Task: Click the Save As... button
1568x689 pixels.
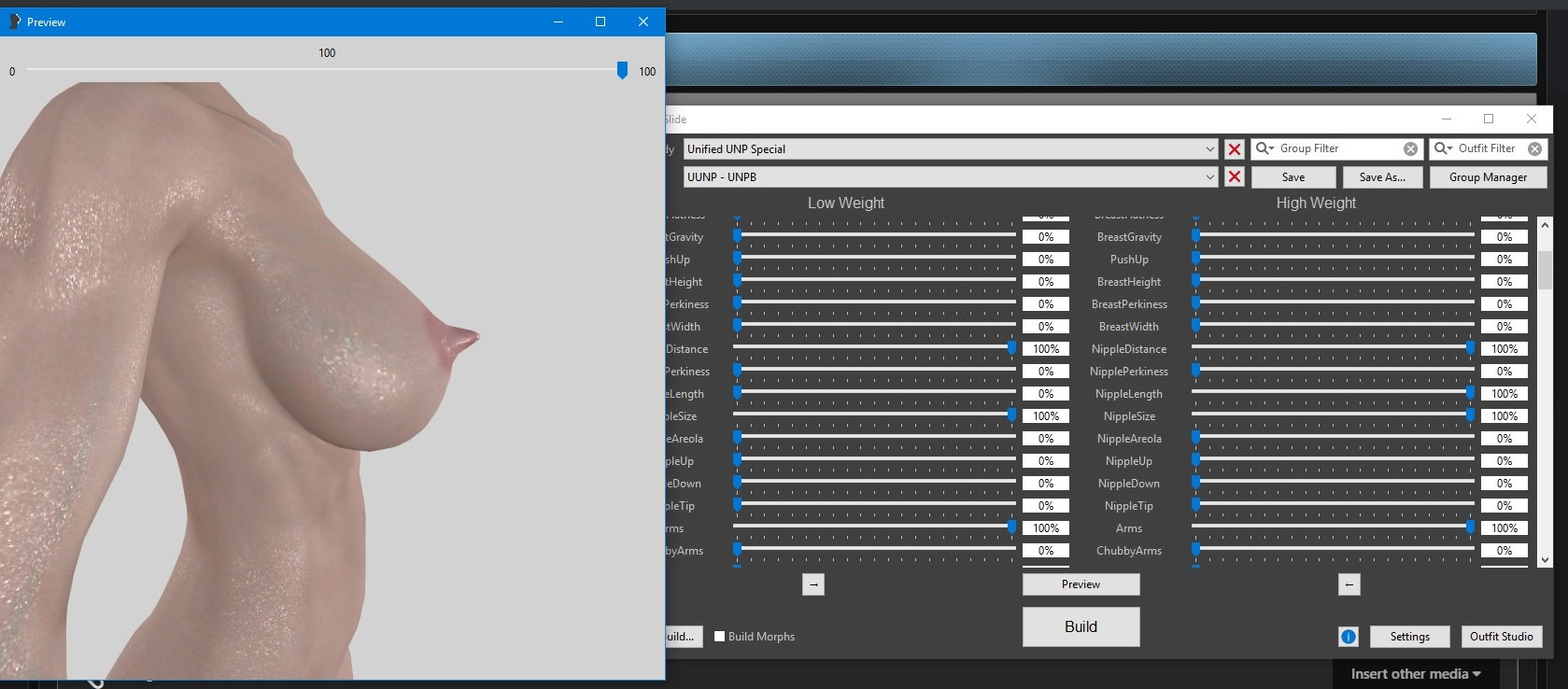Action: coord(1382,177)
